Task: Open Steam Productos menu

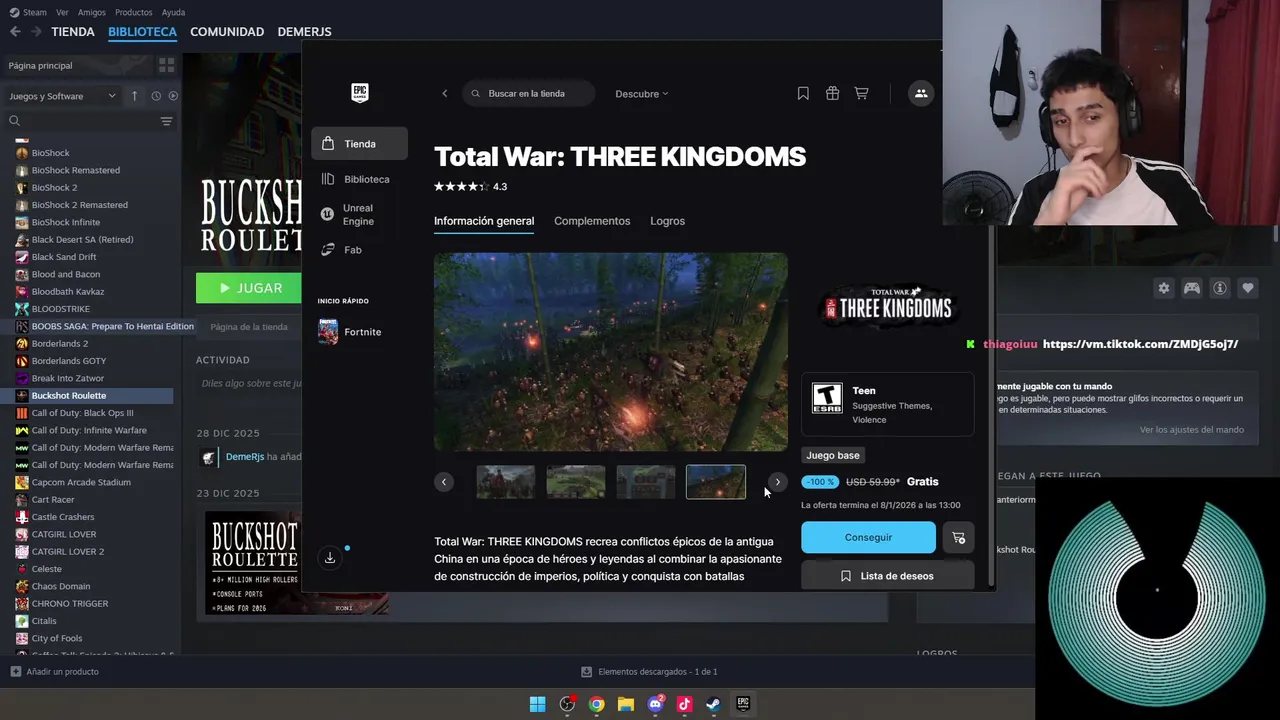Action: (134, 12)
